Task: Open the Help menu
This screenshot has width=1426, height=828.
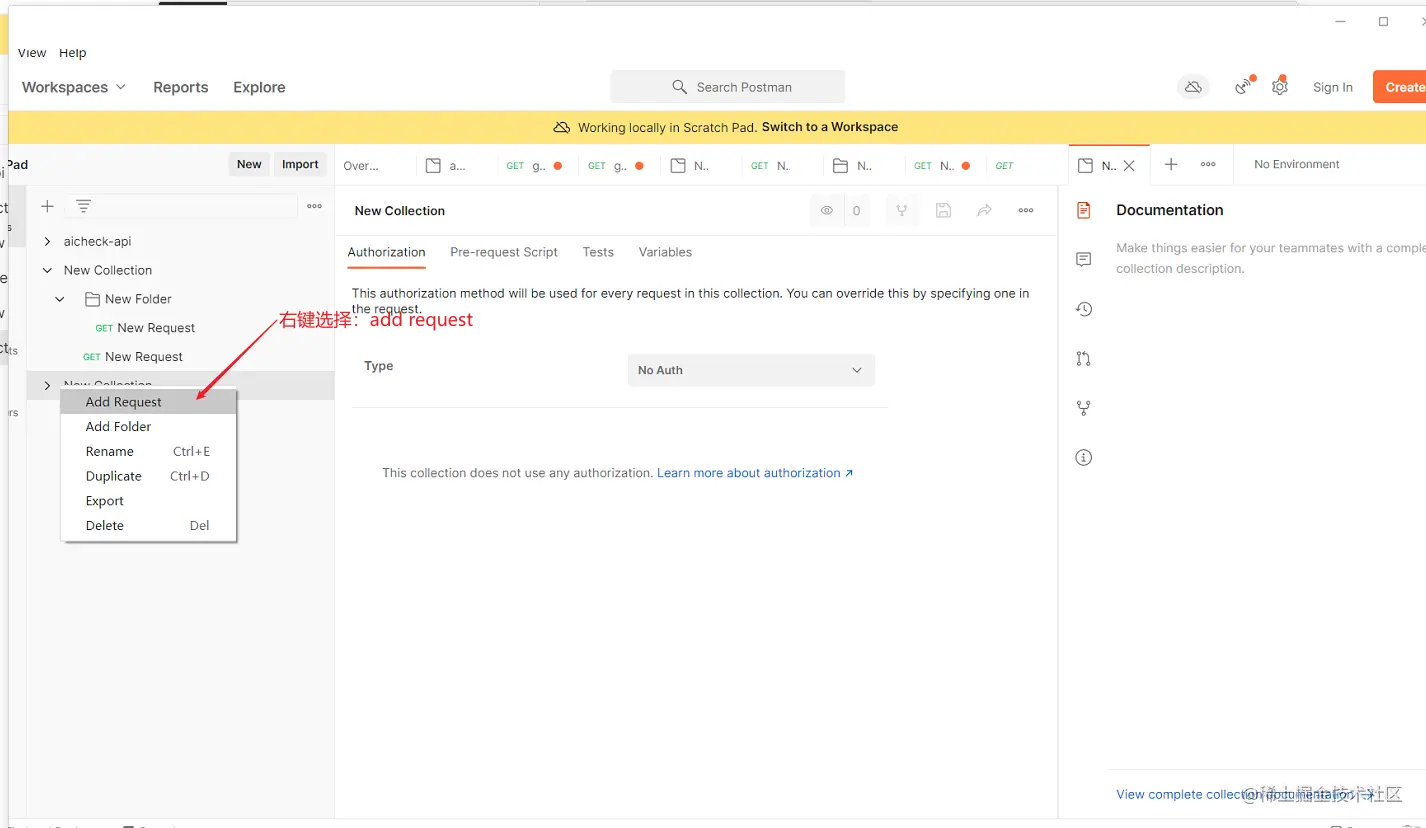Action: (x=72, y=53)
